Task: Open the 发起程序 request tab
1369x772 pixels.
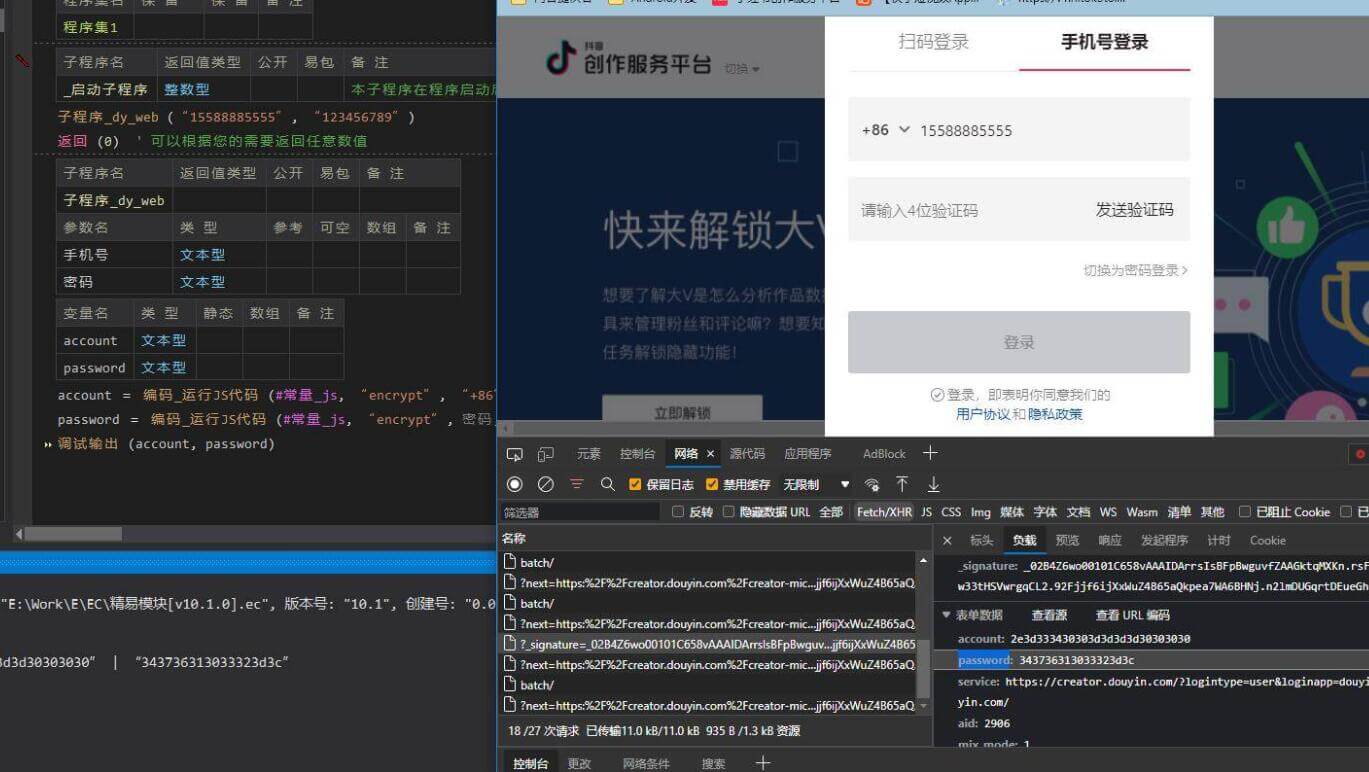Action: pos(1164,540)
